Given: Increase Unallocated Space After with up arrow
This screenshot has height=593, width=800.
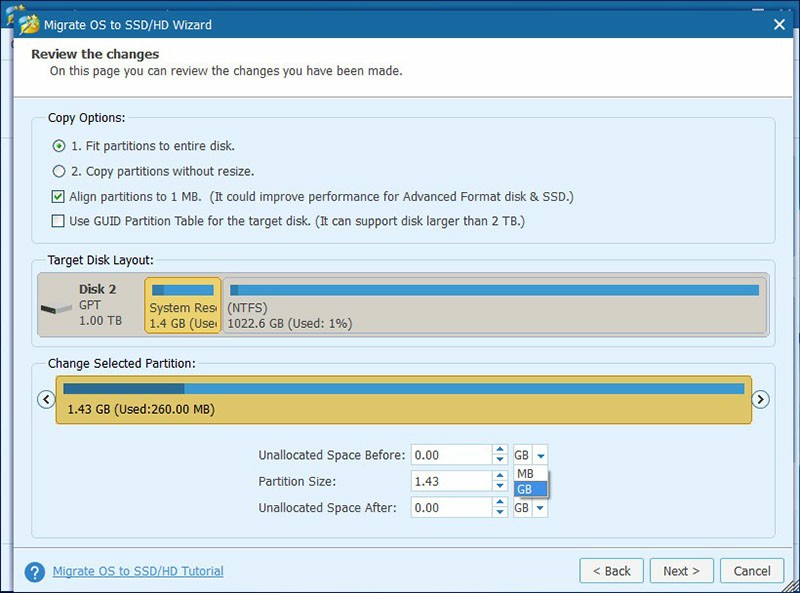Looking at the screenshot, I should pyautogui.click(x=500, y=503).
